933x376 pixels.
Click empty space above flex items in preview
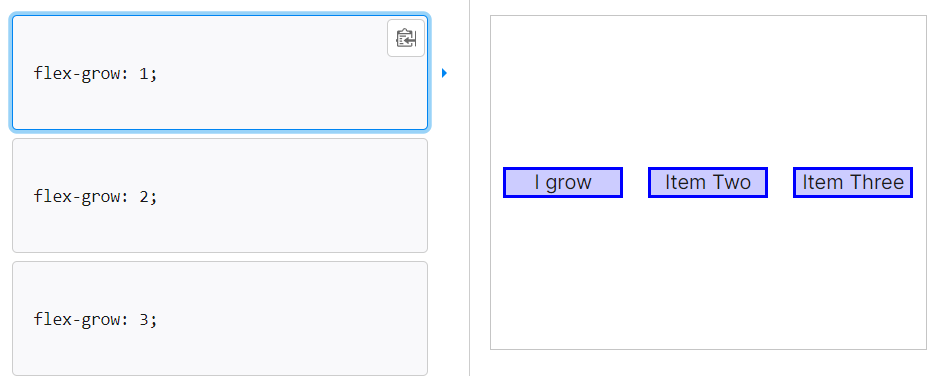click(708, 89)
